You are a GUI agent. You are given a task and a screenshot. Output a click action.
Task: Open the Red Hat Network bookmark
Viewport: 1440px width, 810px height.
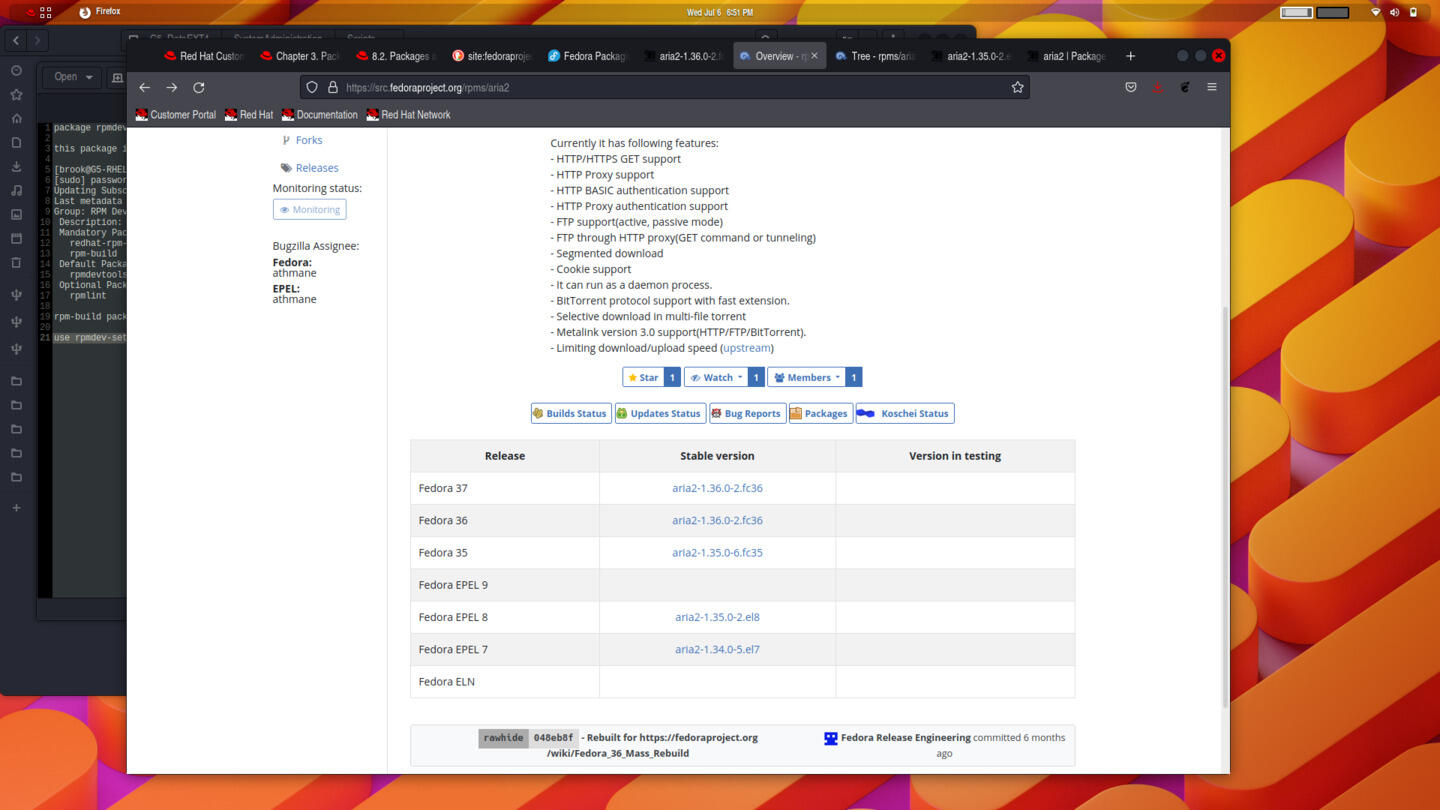(x=408, y=115)
